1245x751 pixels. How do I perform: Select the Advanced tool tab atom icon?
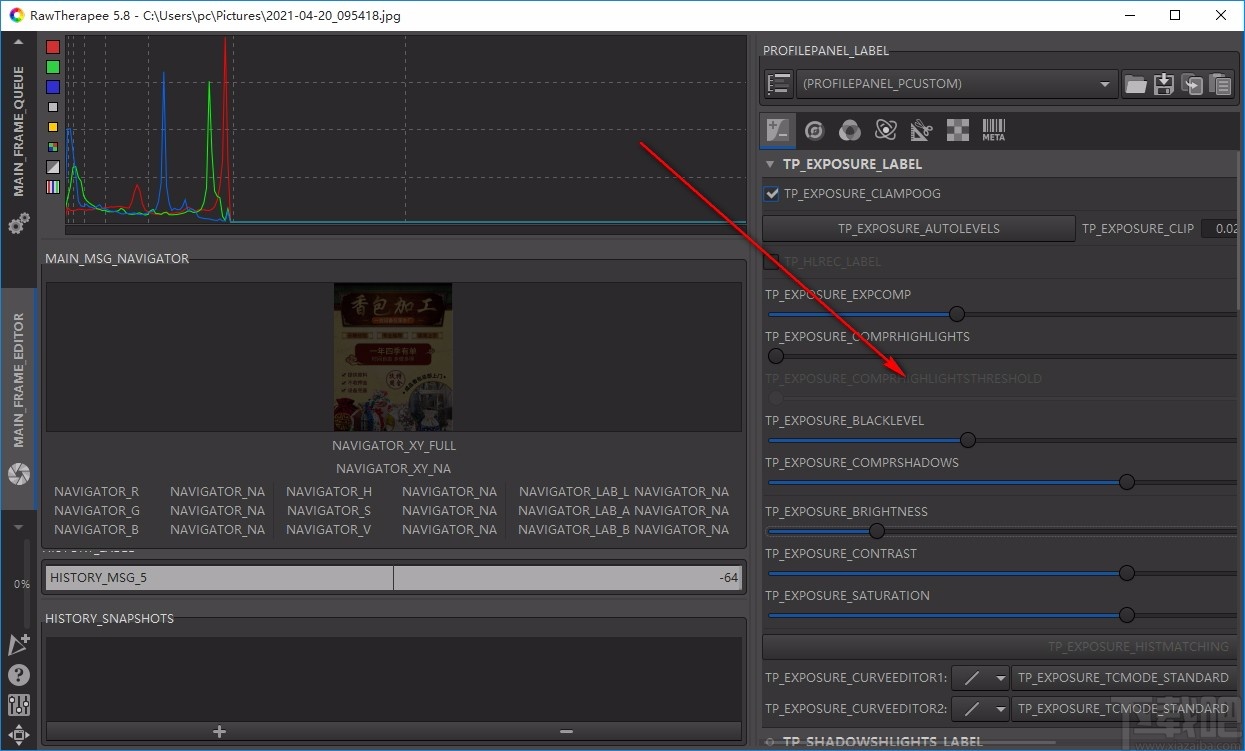(886, 130)
